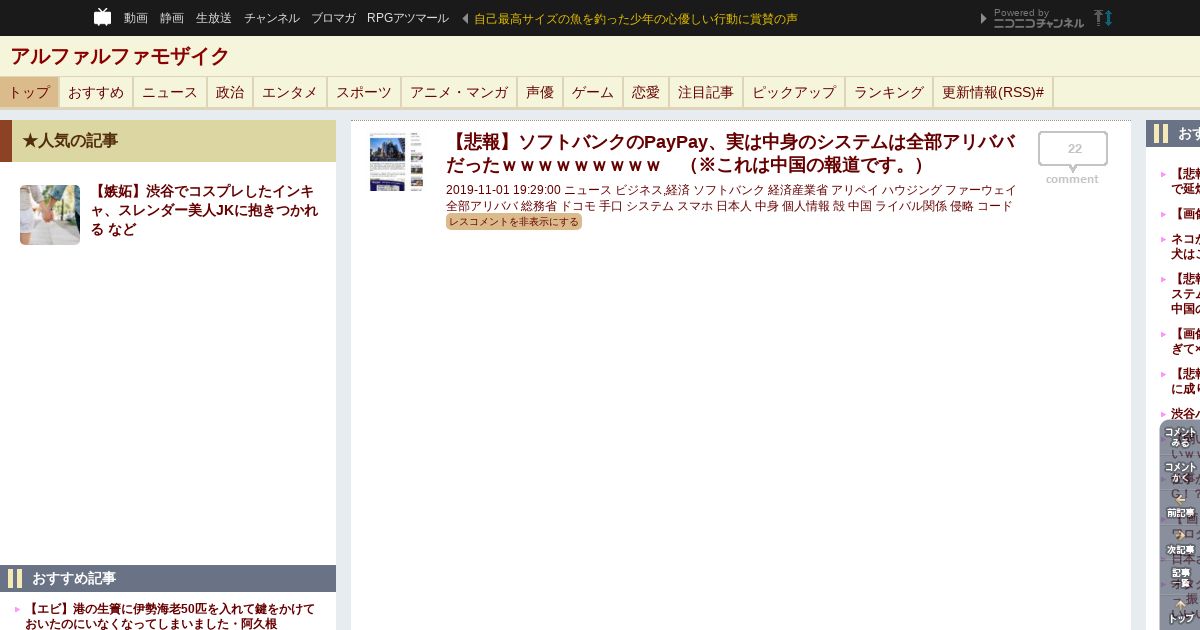This screenshot has width=1200, height=630.
Task: Select the 声優 tab
Action: [540, 92]
